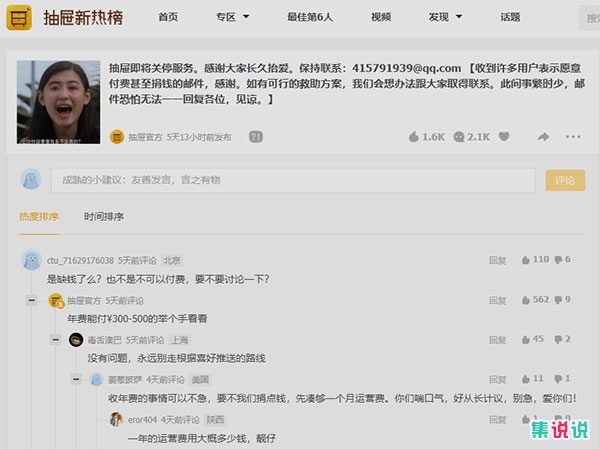Collapse the 毒舌澳巴 reply thread
The image size is (600, 449).
[55, 340]
